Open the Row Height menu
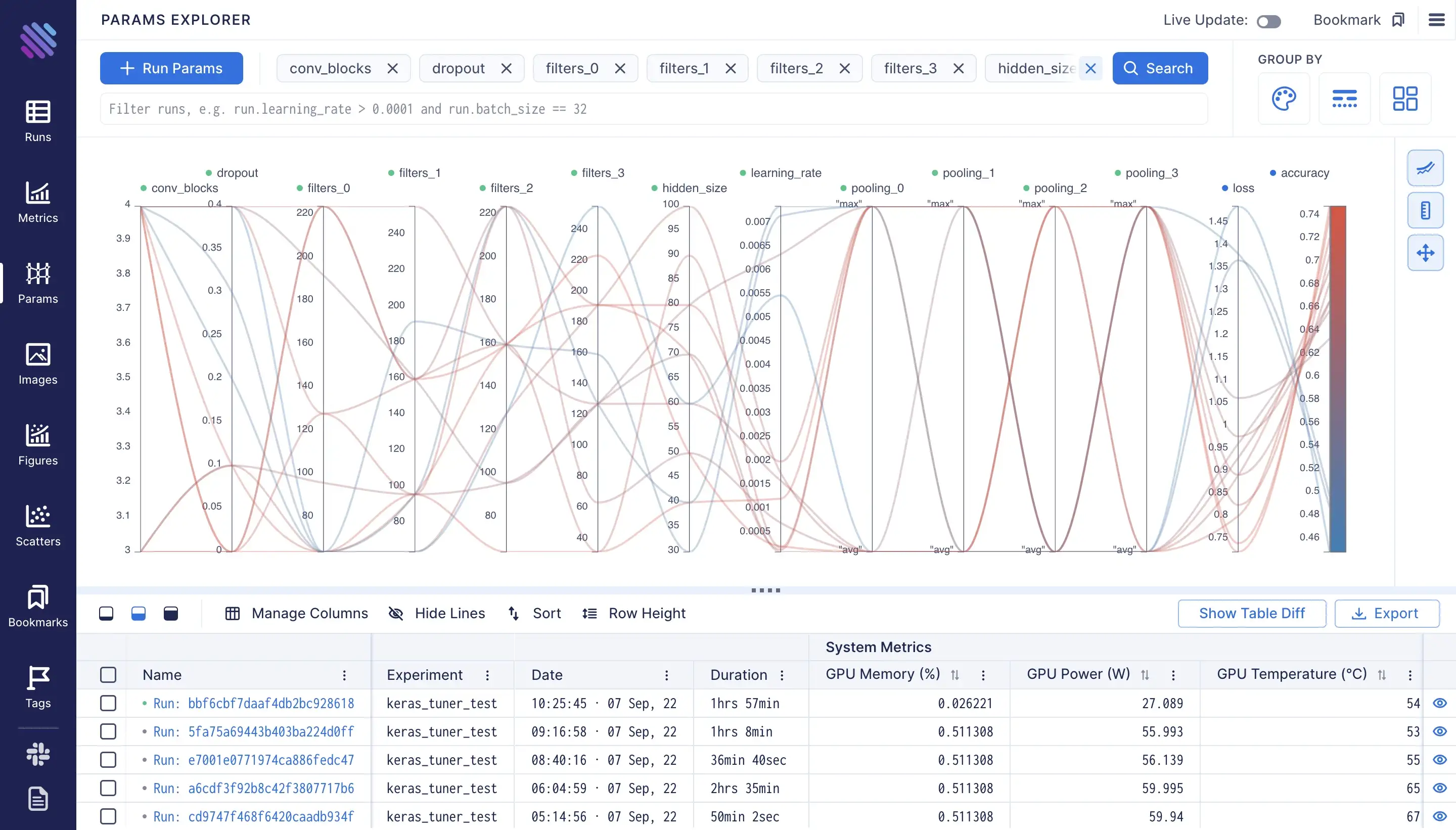 633,613
